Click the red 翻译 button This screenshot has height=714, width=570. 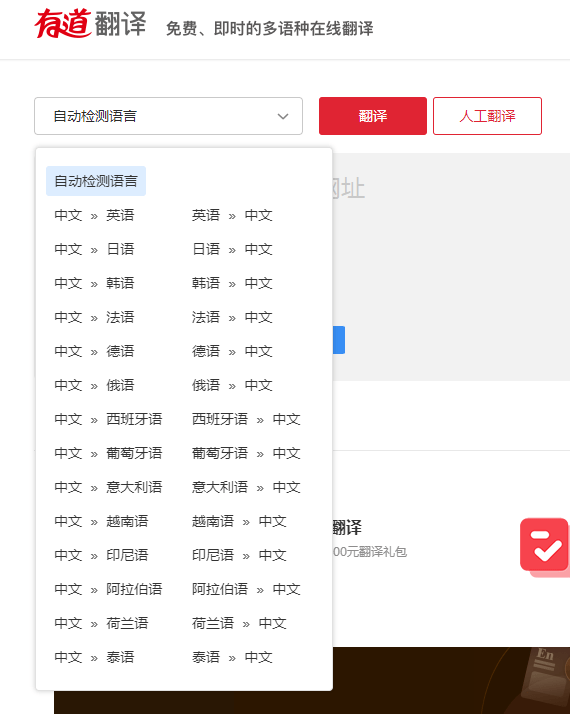point(372,116)
